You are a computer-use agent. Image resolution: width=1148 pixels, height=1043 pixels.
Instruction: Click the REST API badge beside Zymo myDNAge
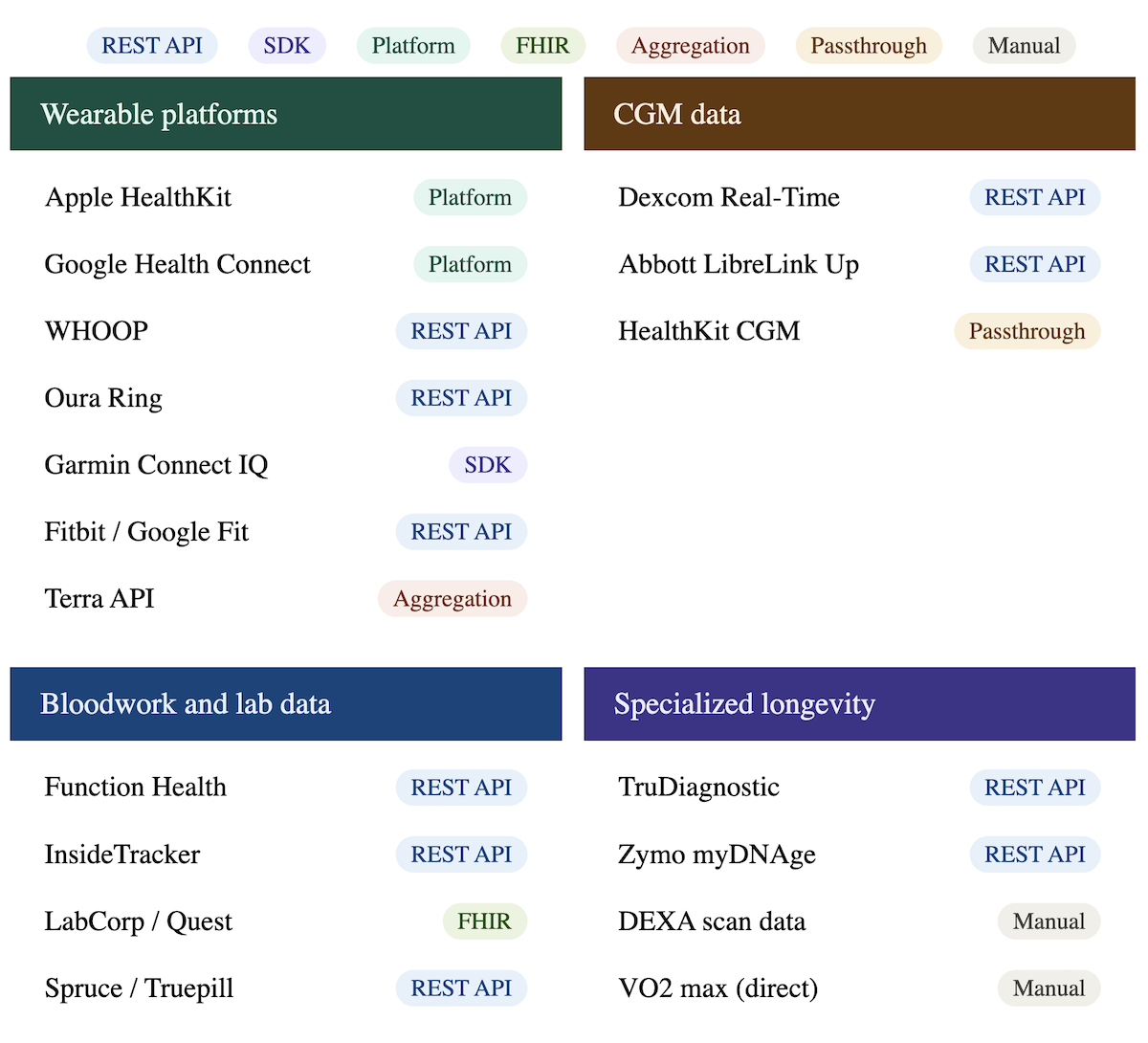coord(1035,854)
